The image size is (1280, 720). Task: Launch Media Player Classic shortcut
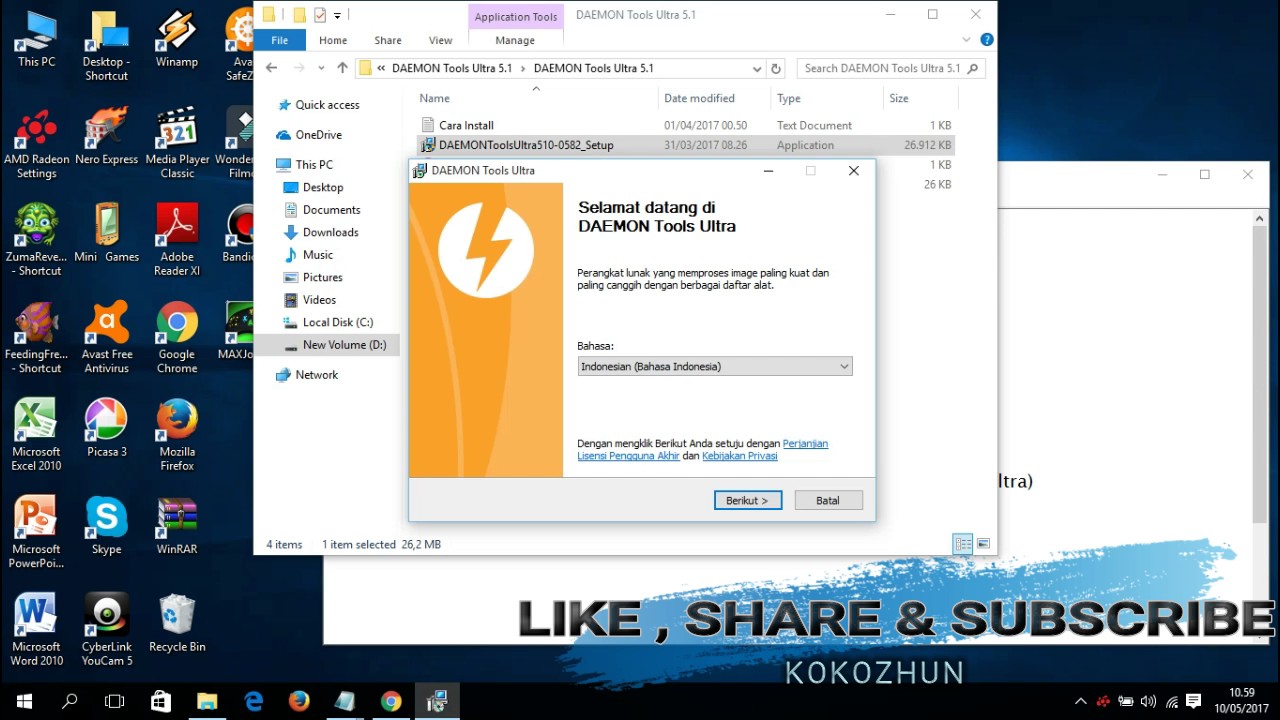pos(177,143)
